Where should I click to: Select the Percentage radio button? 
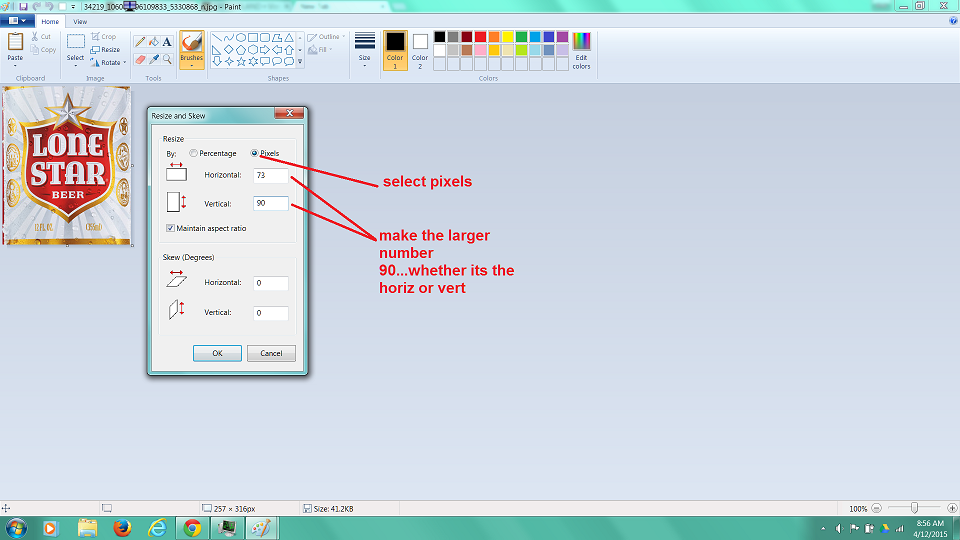point(193,153)
